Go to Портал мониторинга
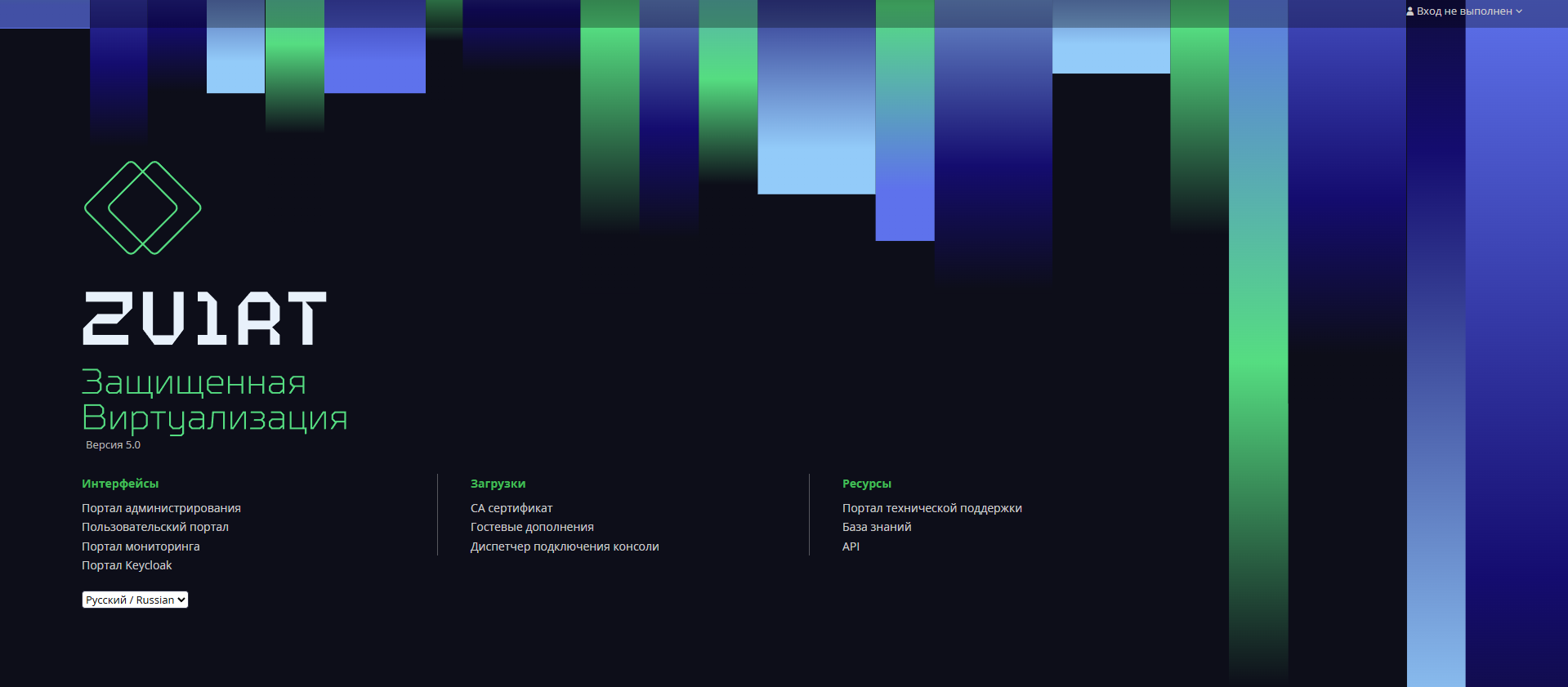Image resolution: width=1568 pixels, height=687 pixels. [141, 546]
